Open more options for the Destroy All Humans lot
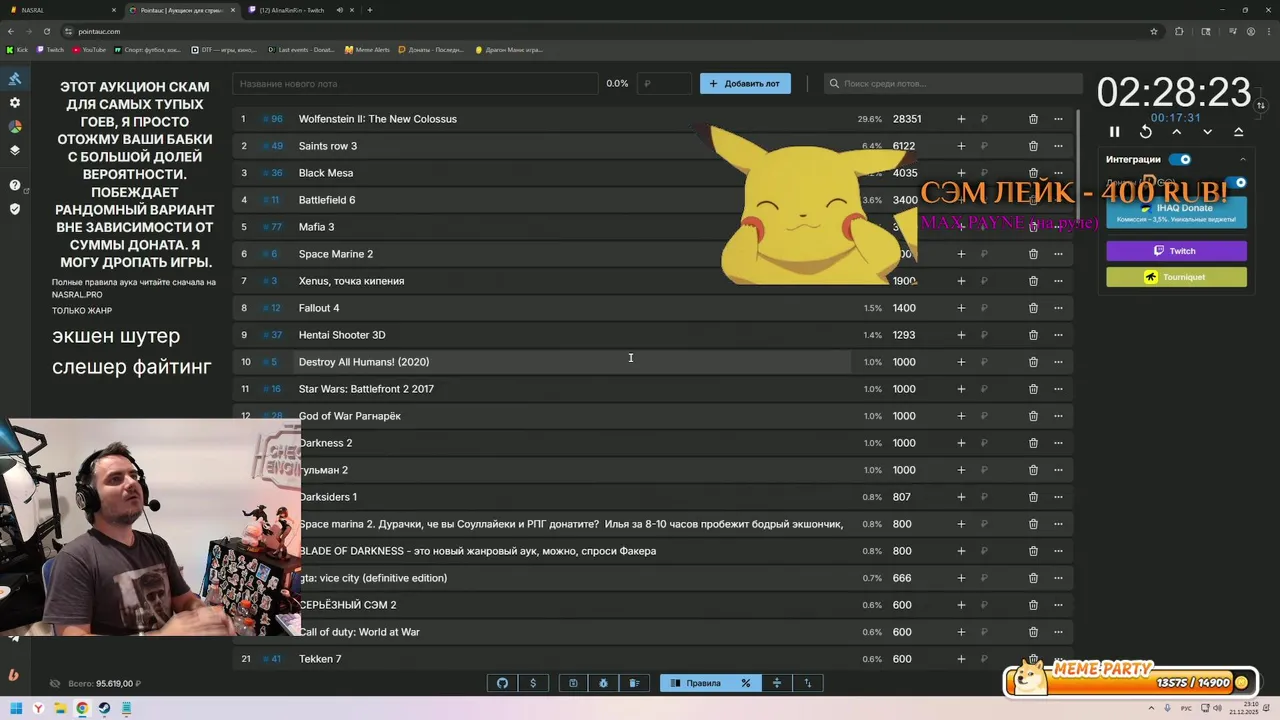The height and width of the screenshot is (720, 1280). pos(1058,362)
